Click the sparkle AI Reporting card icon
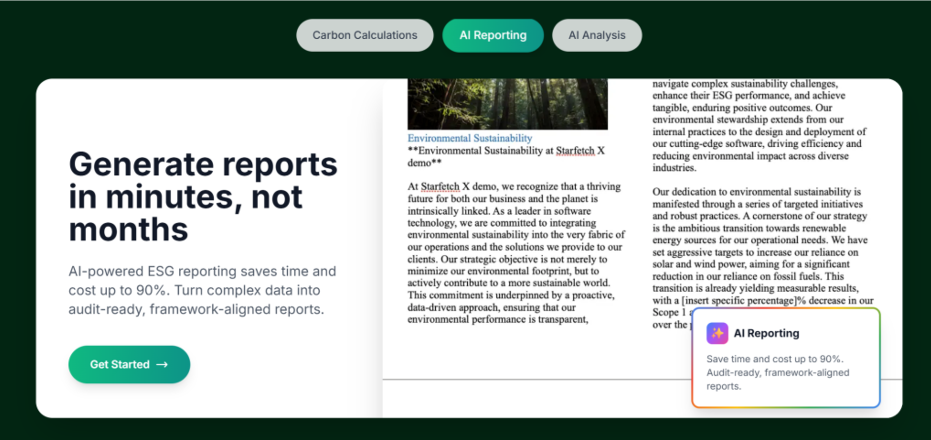Image resolution: width=931 pixels, height=440 pixels. pos(717,333)
